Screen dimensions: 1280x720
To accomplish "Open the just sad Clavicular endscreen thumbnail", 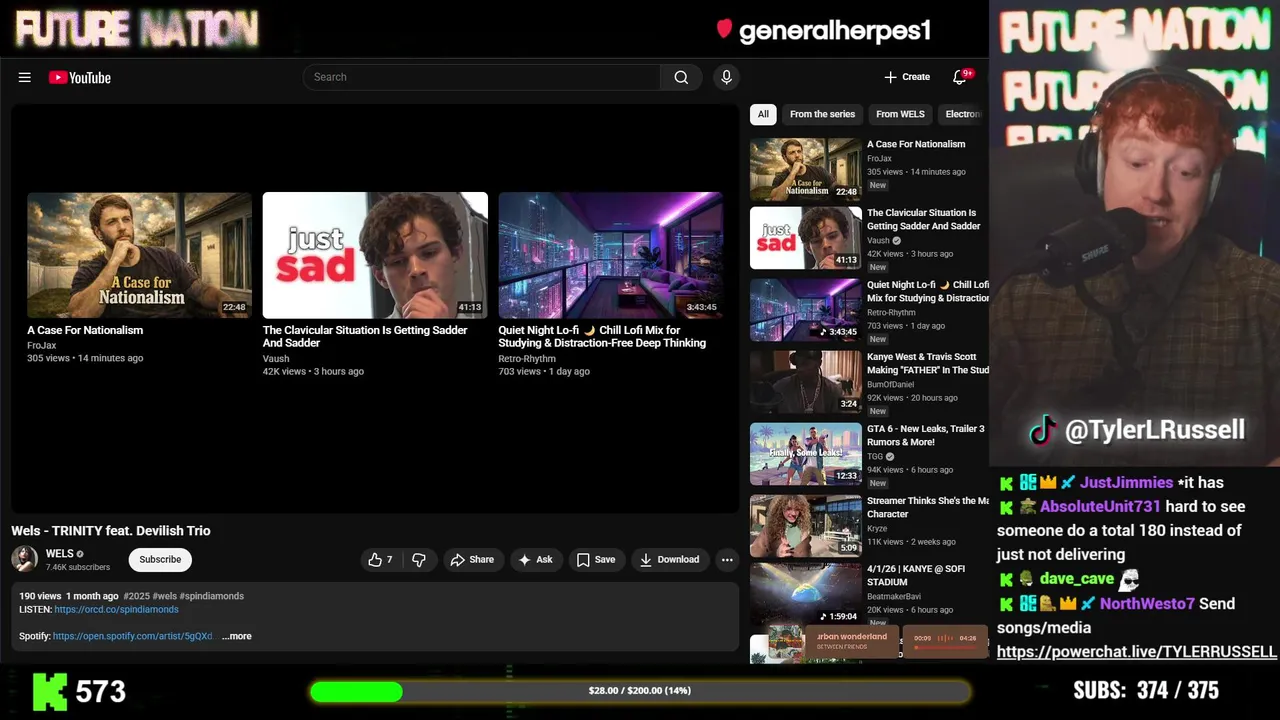I will pyautogui.click(x=375, y=255).
